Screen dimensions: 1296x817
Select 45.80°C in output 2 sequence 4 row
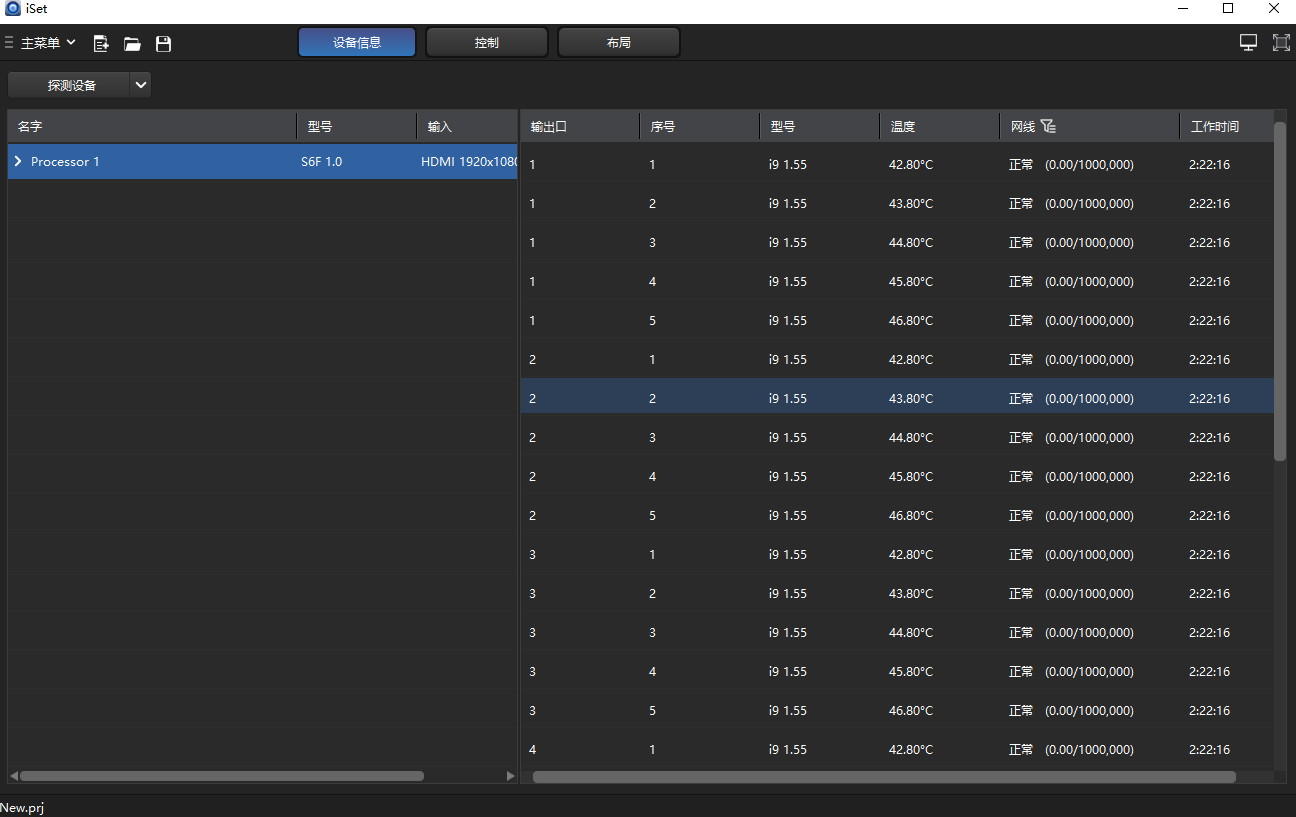(911, 476)
